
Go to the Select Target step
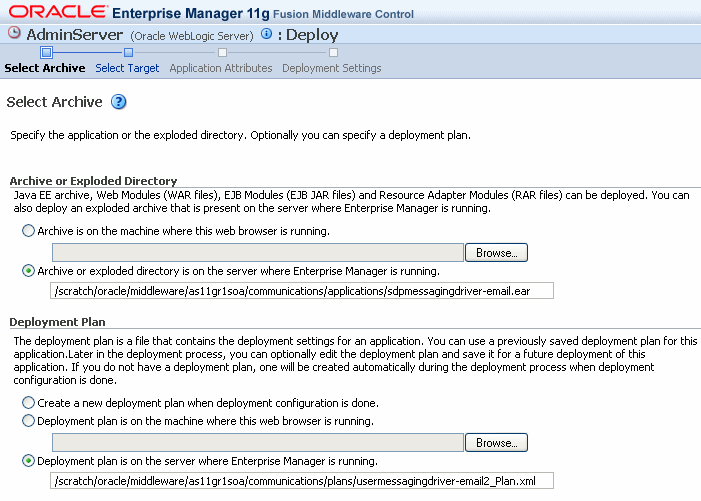pyautogui.click(x=127, y=68)
